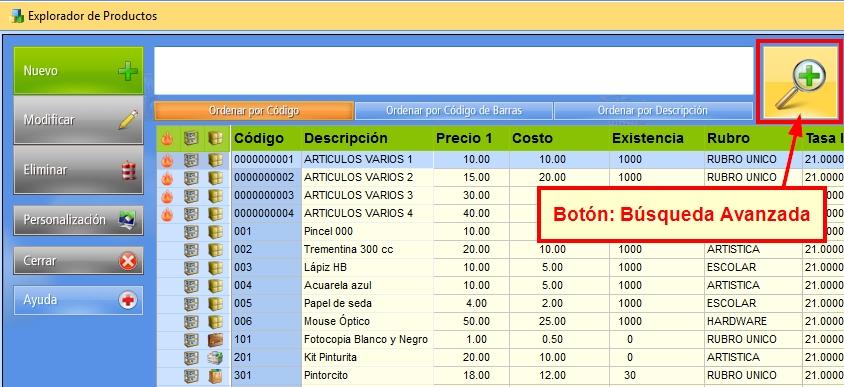Click the Modificar button

pos(78,119)
